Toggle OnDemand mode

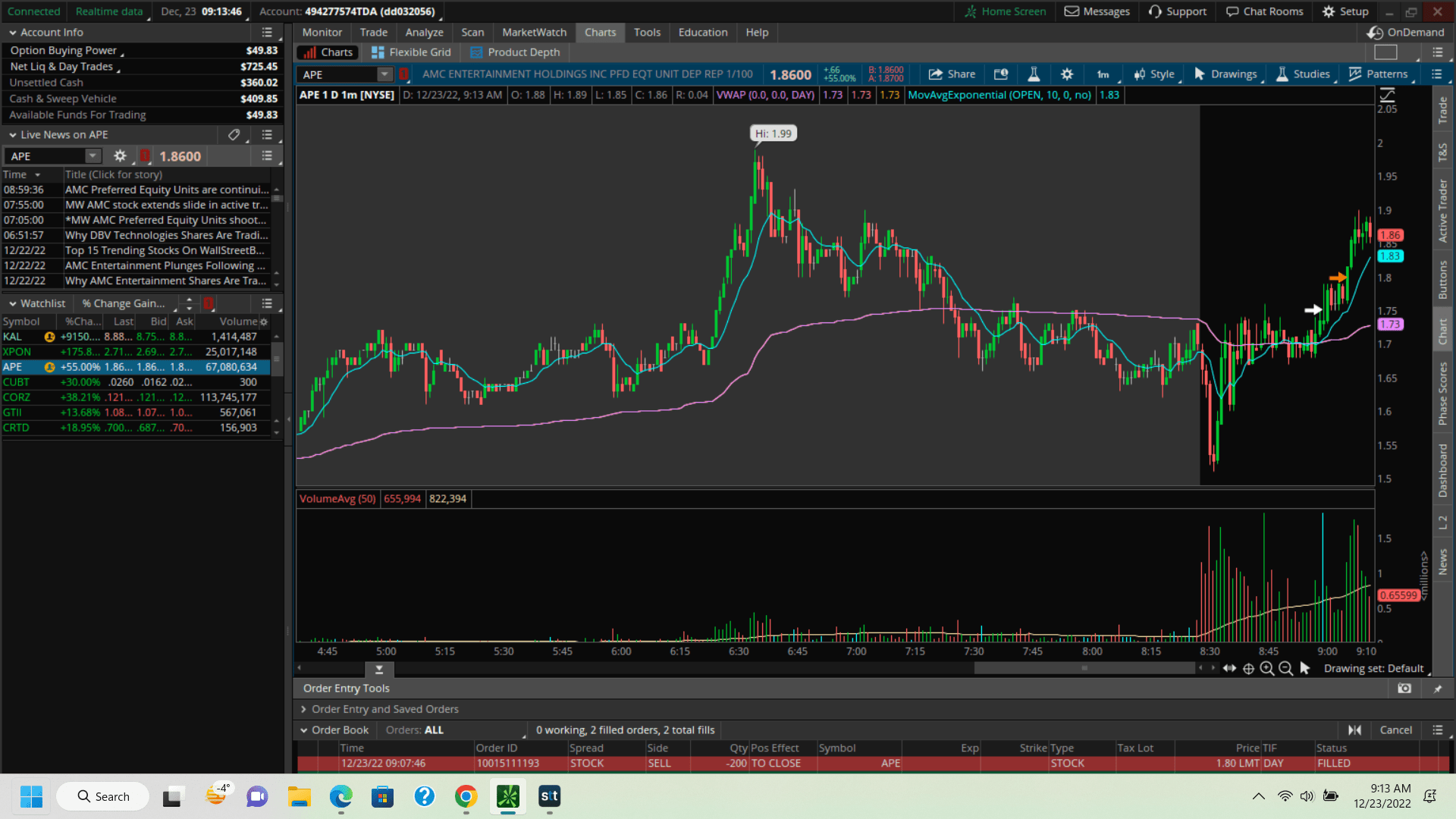1405,33
